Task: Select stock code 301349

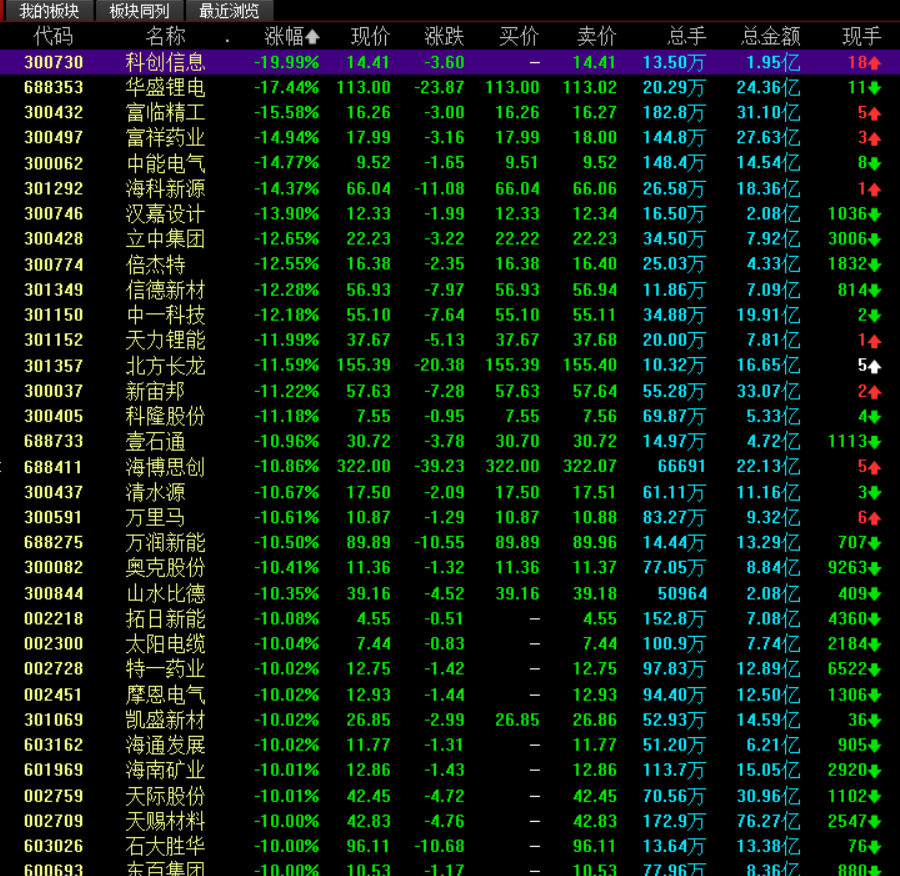Action: point(53,290)
